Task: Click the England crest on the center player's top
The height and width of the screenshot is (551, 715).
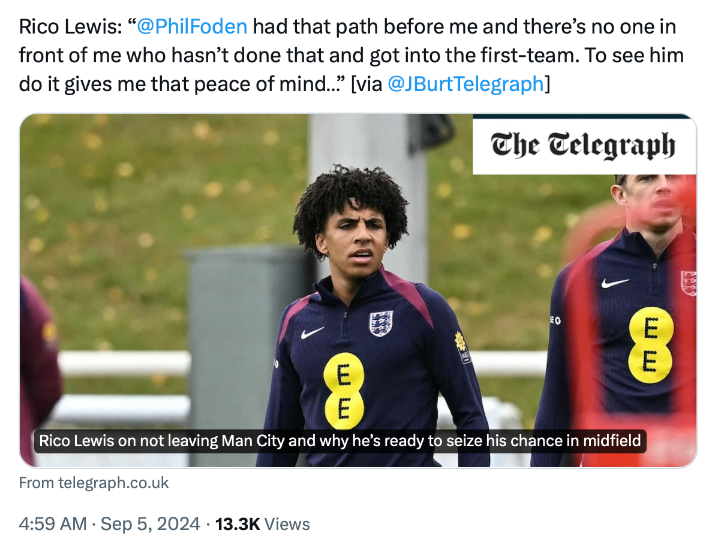Action: point(381,323)
